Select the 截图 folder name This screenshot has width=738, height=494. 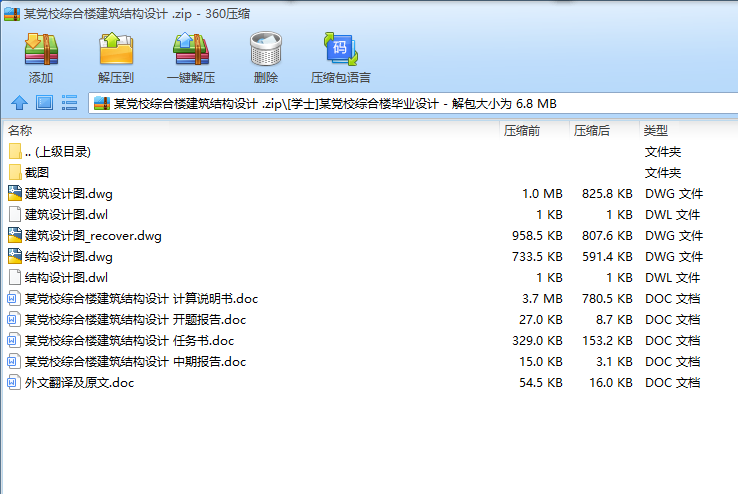click(x=37, y=172)
